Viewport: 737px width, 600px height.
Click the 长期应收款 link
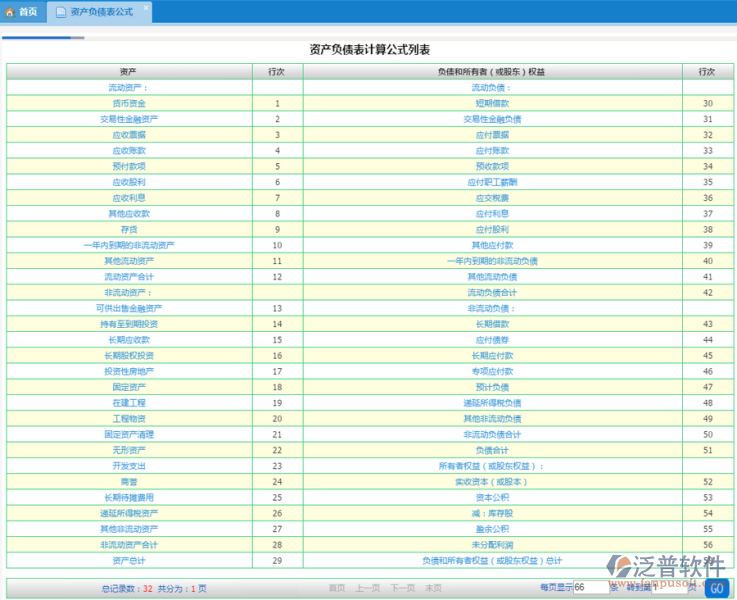coord(129,340)
